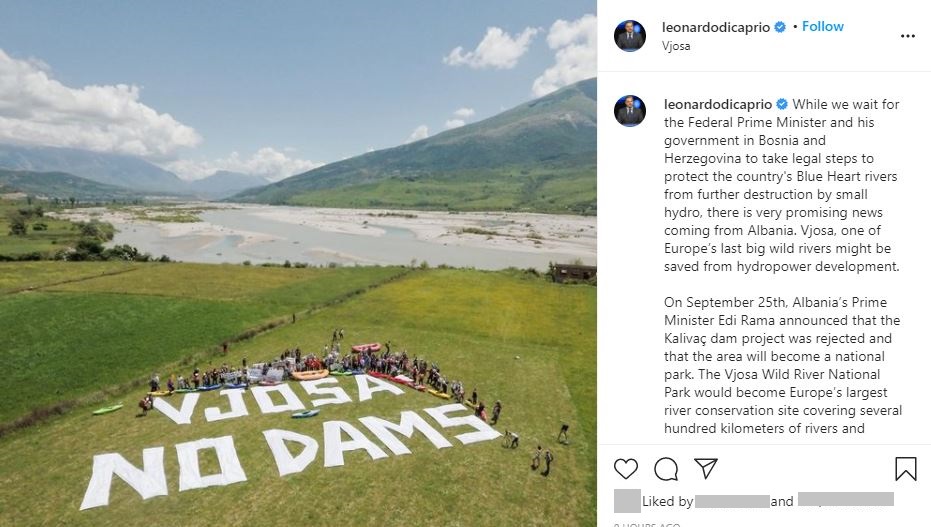
Task: Click the caption text mentioning Blue Heart rivers
Action: click(x=781, y=185)
